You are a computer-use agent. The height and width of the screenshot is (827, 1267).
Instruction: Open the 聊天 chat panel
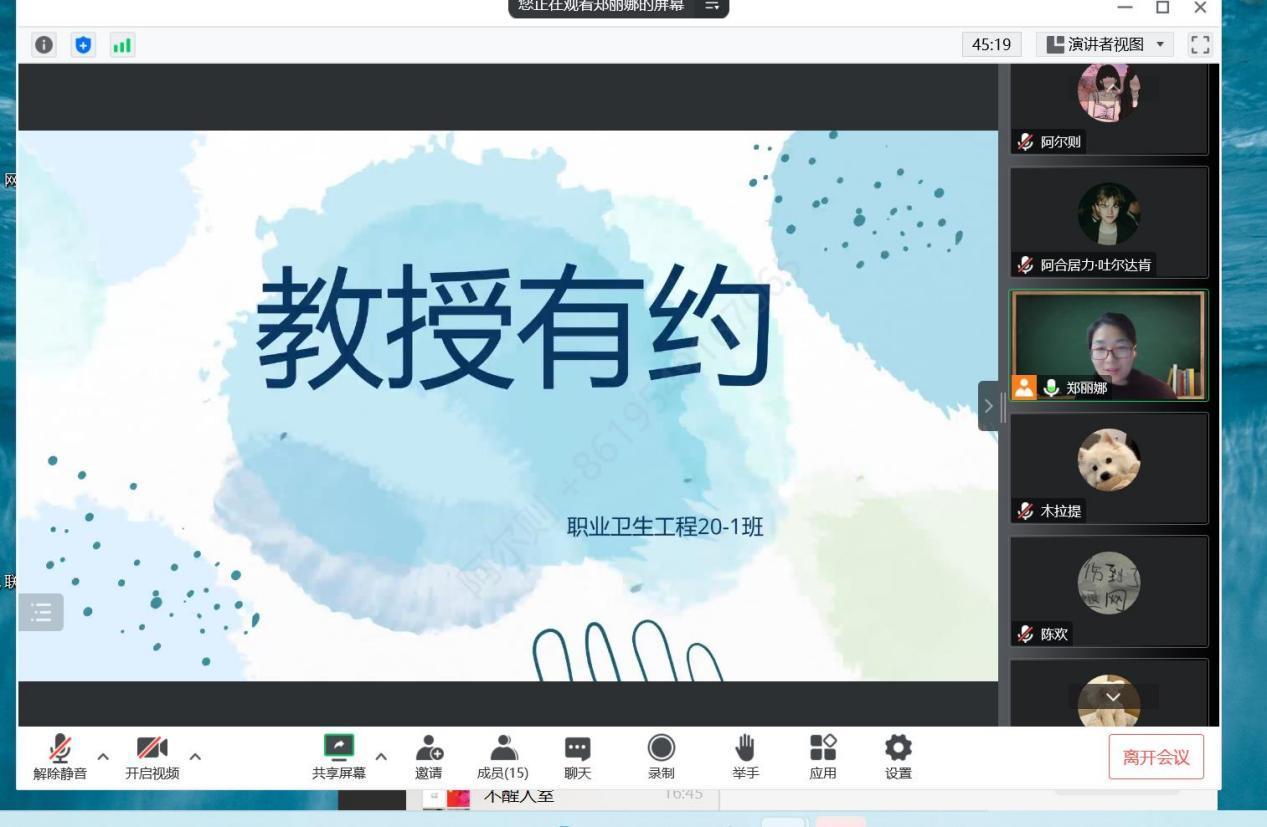(577, 756)
